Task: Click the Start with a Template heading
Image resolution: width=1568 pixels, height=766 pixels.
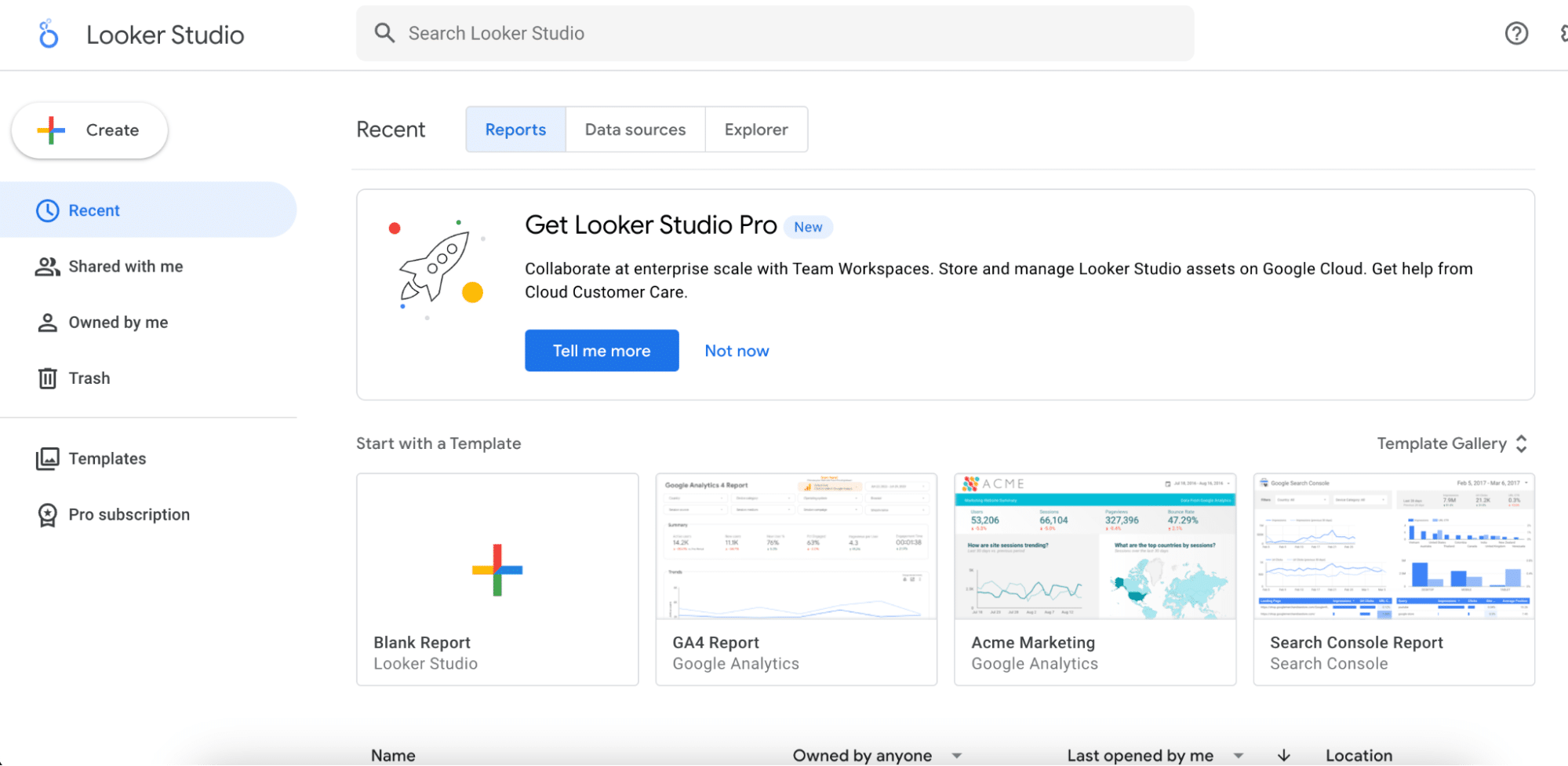Action: click(x=438, y=443)
